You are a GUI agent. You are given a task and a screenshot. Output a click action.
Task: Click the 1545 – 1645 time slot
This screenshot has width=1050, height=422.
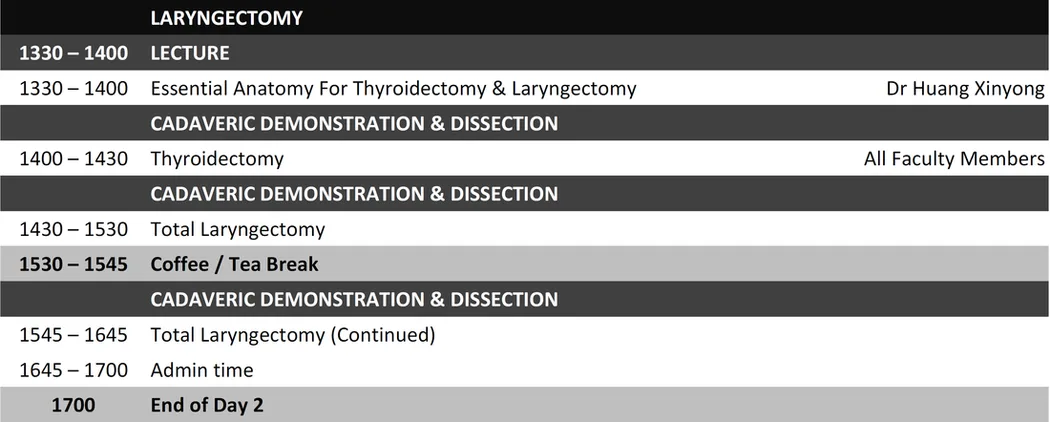[74, 334]
